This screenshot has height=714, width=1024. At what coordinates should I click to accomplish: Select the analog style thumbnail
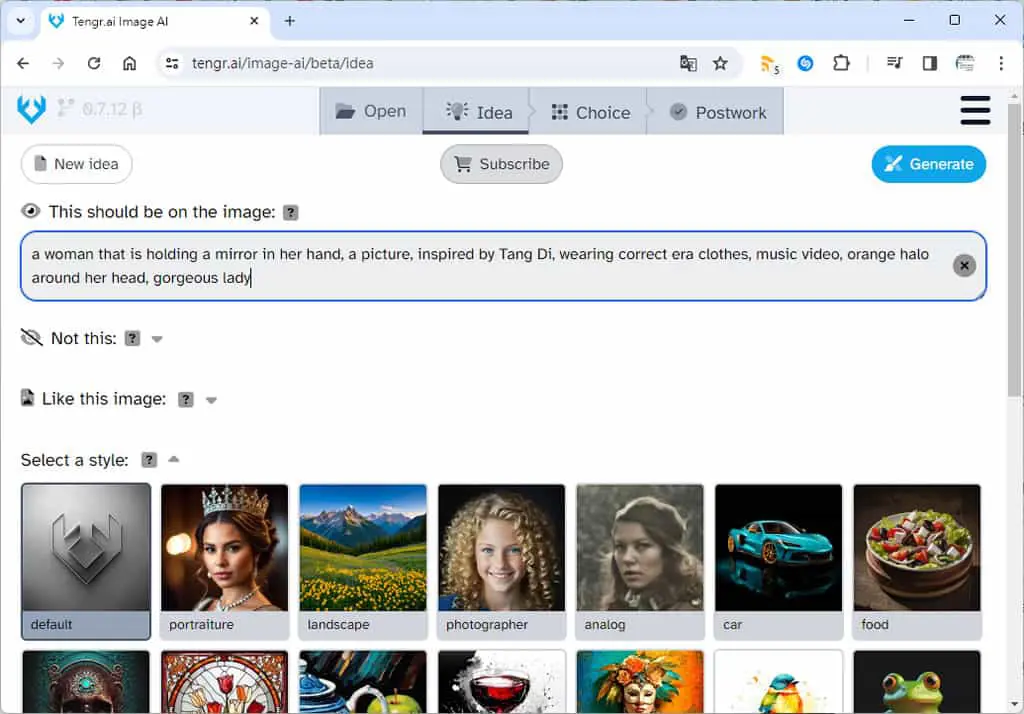[640, 561]
